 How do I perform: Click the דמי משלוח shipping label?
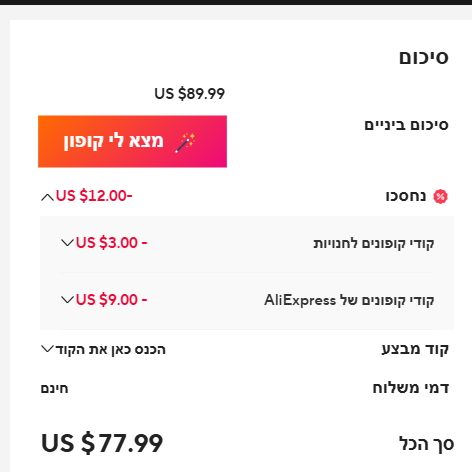(411, 388)
